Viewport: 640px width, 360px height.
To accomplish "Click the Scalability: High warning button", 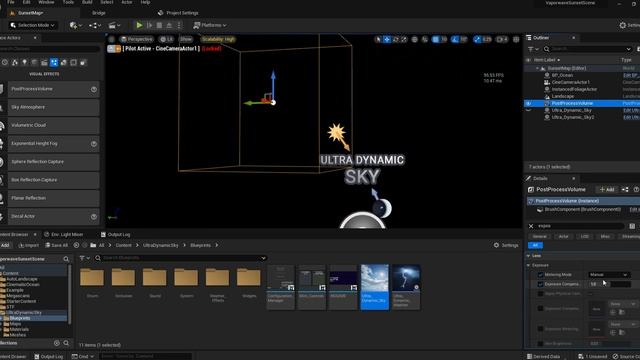I will [218, 39].
